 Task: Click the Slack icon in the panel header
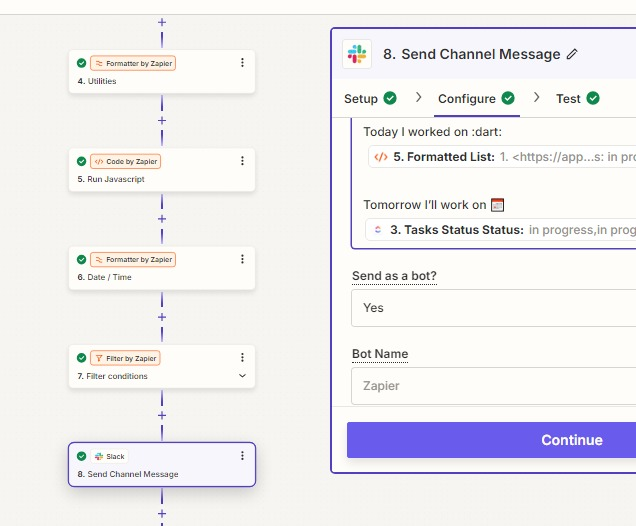click(x=356, y=54)
